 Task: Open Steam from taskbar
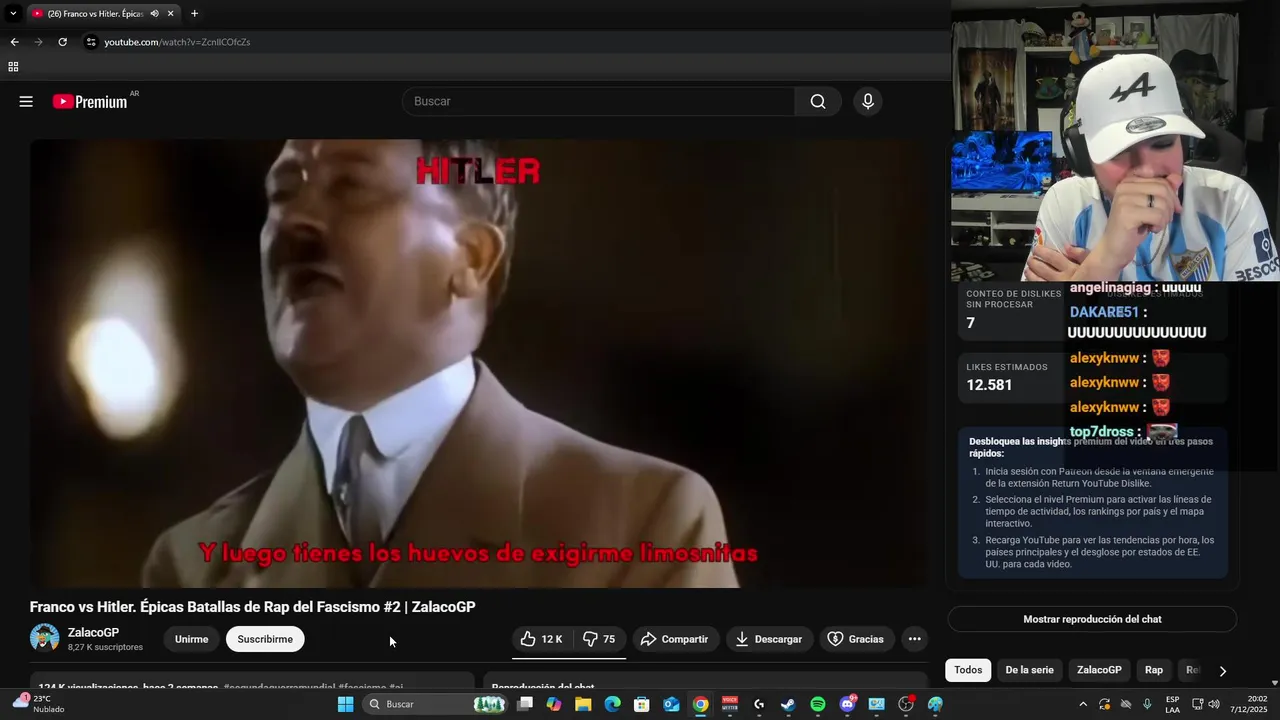pos(788,704)
